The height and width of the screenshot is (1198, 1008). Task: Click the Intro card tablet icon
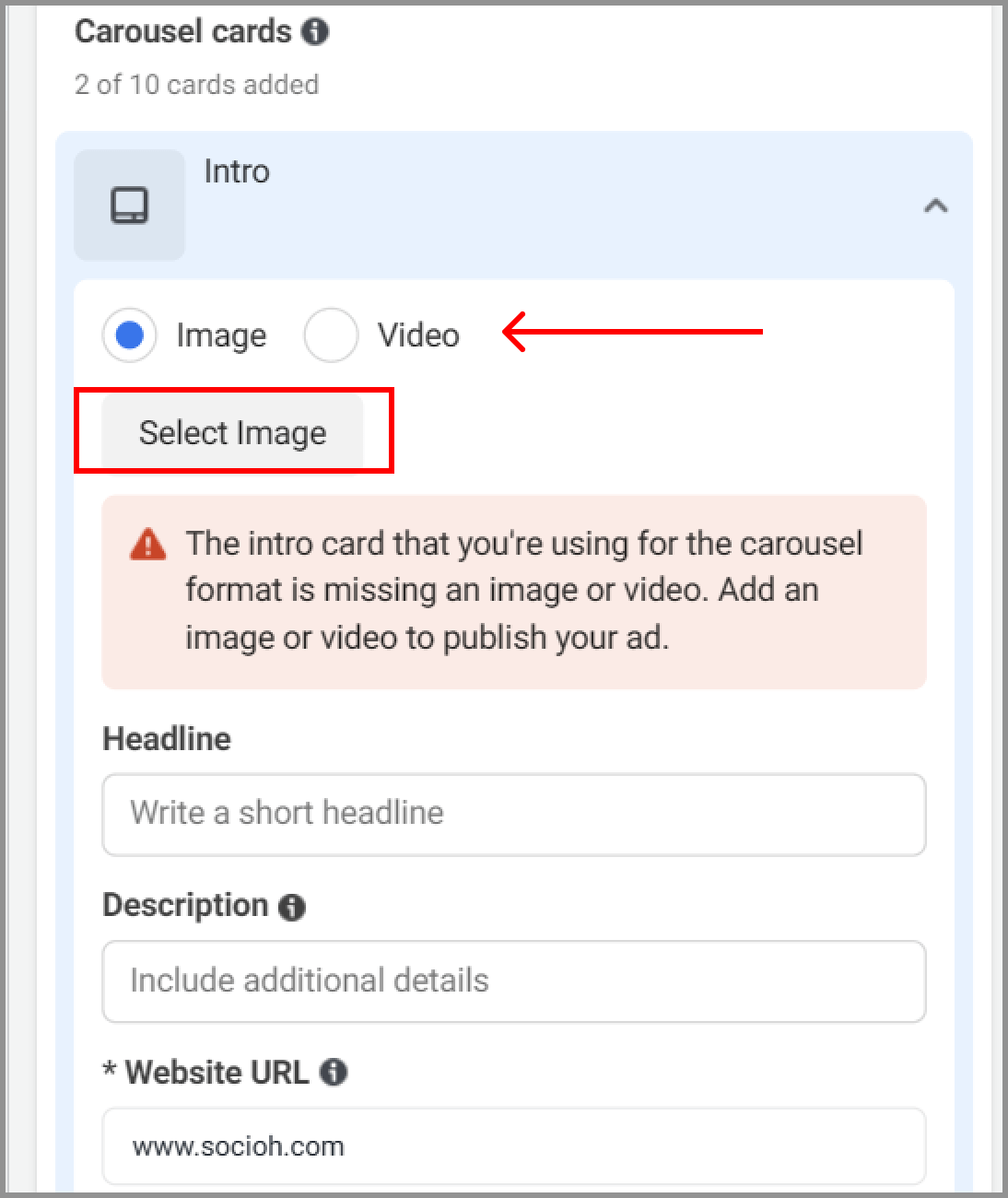point(129,205)
